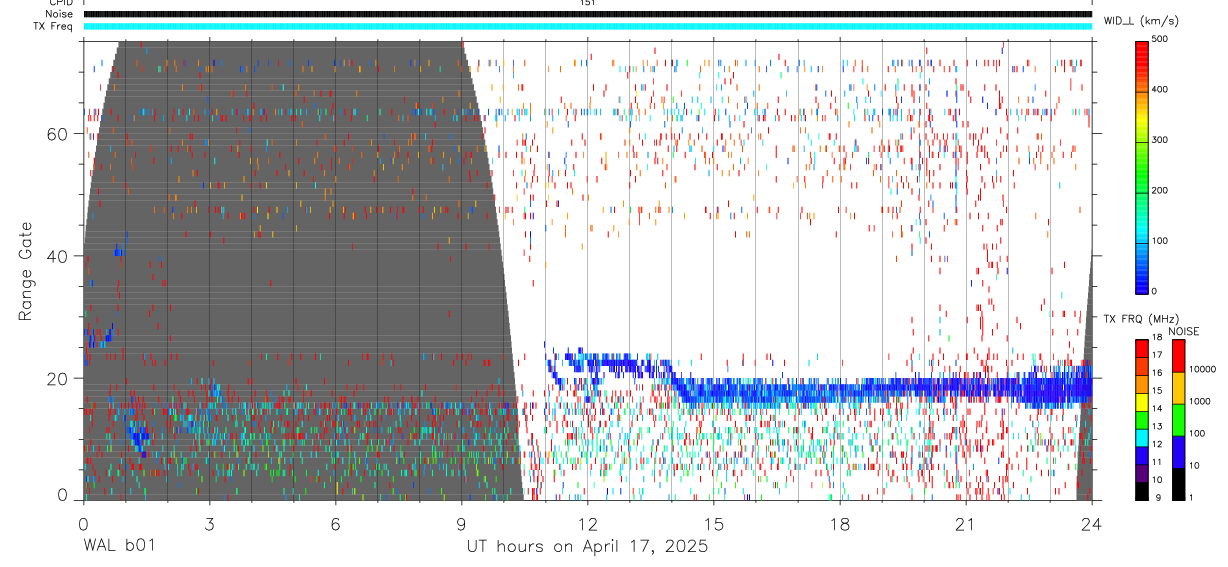Screen dimensions: 1228x567
Task: Click the 14 MHz label on TX FRQ scale
Action: [1157, 409]
